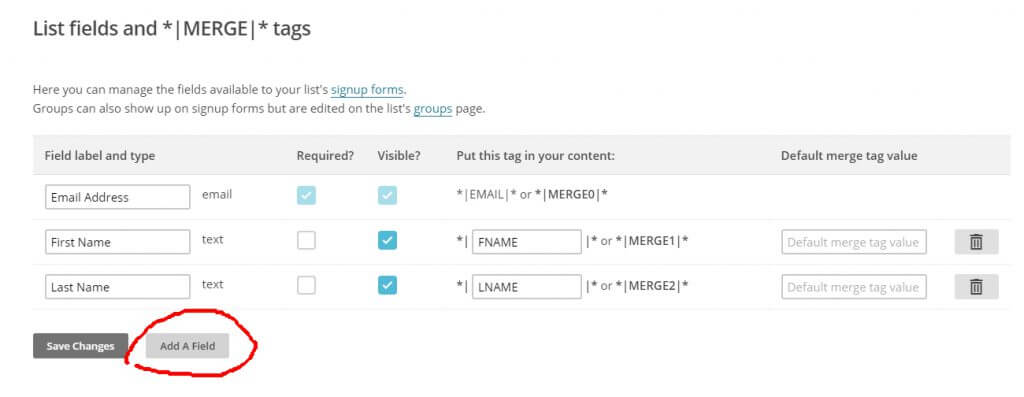
Task: Focus the Last Name label field
Action: 118,287
